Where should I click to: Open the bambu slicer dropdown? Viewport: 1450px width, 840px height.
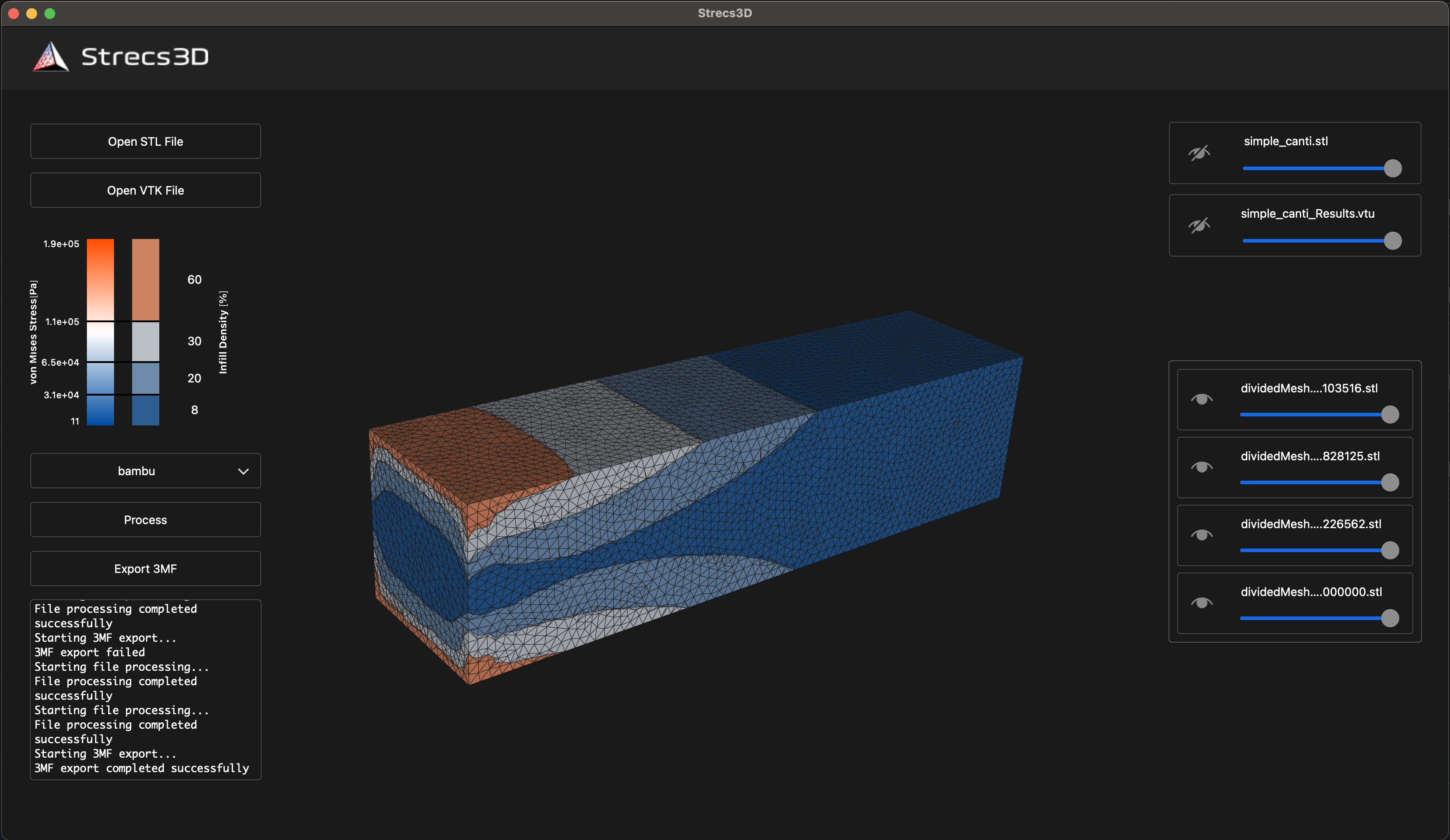[146, 471]
